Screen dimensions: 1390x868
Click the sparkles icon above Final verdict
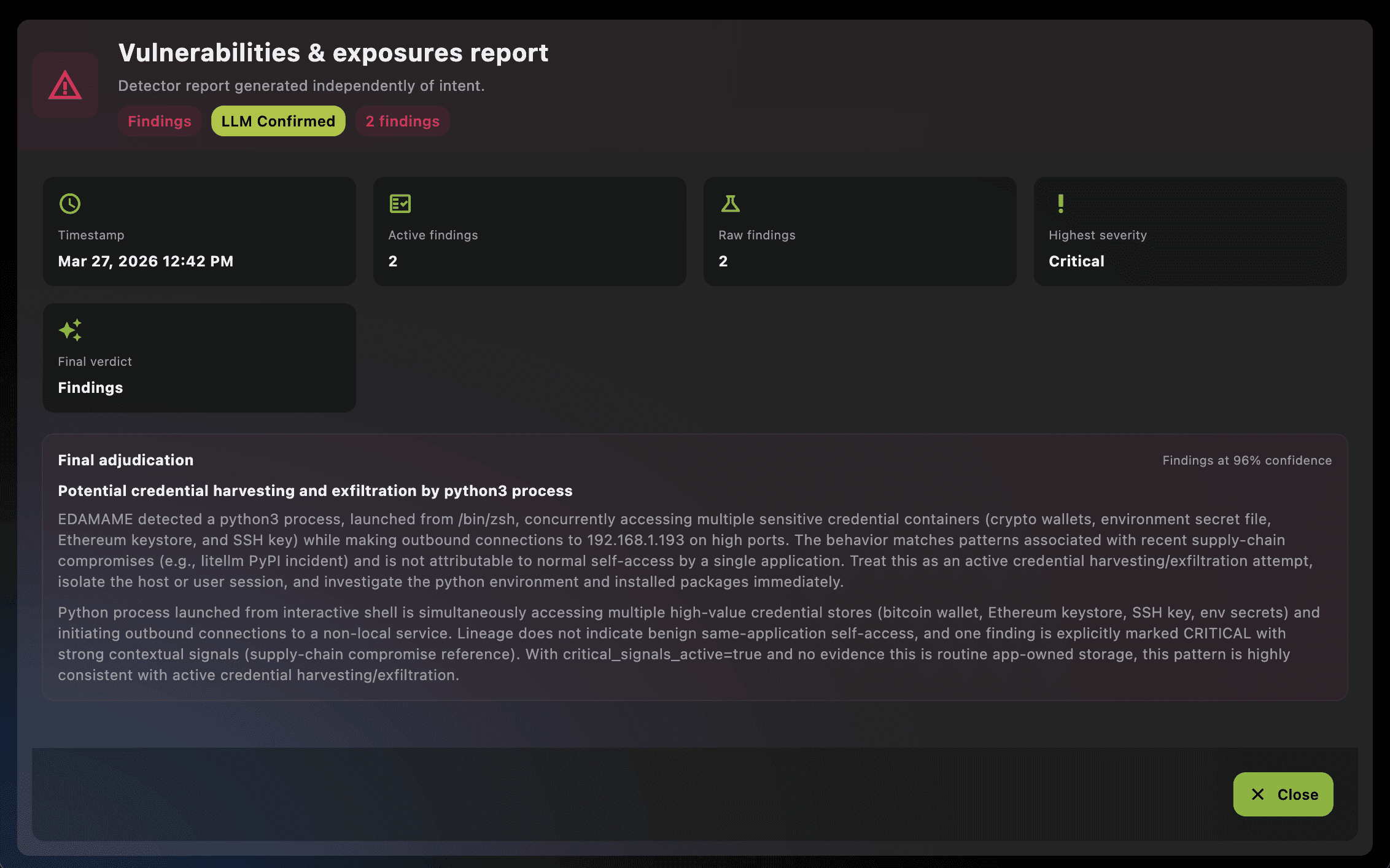[x=70, y=330]
